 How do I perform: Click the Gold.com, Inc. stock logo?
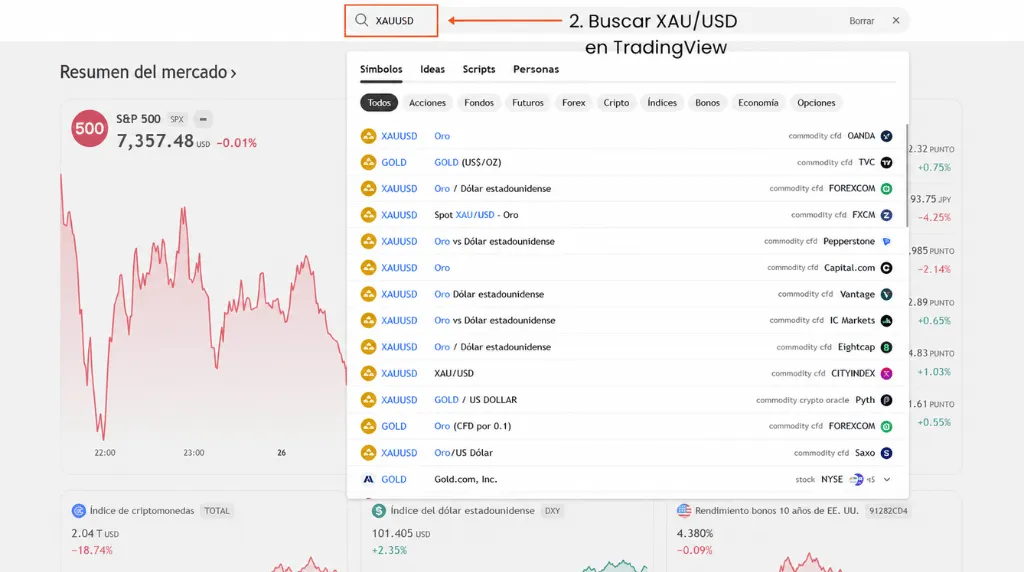click(368, 479)
